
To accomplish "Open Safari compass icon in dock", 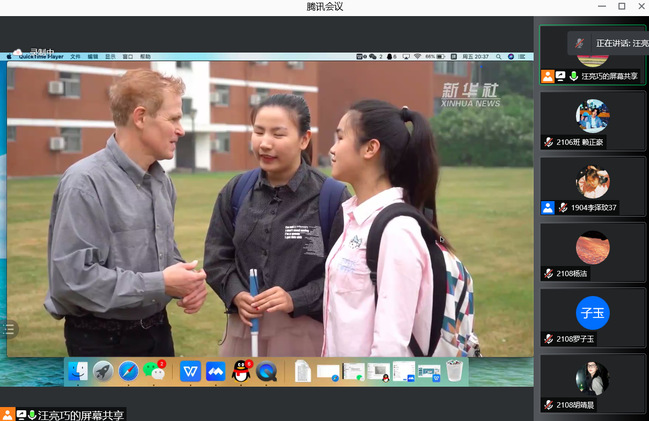I will [129, 371].
